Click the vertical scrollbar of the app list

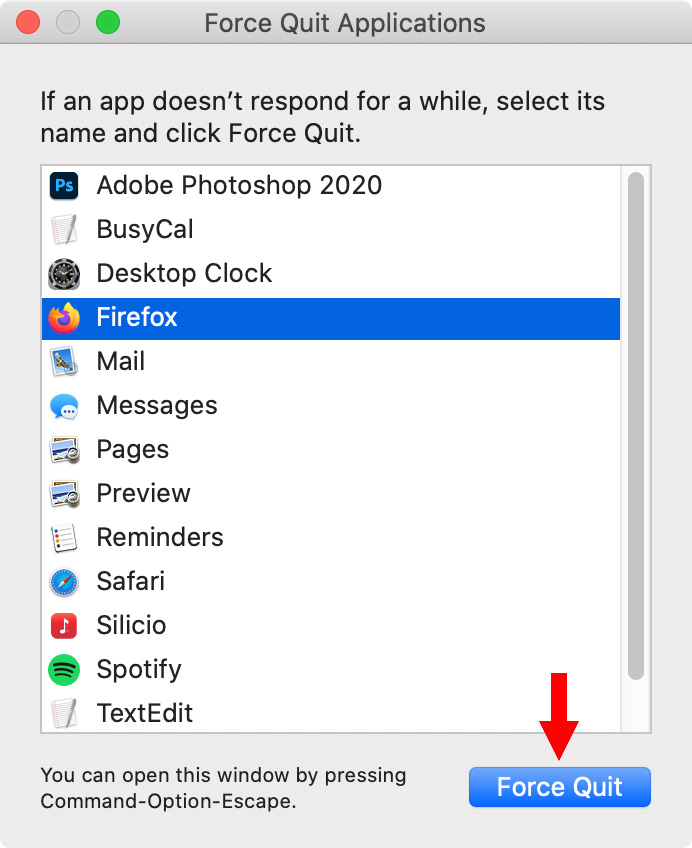point(636,426)
